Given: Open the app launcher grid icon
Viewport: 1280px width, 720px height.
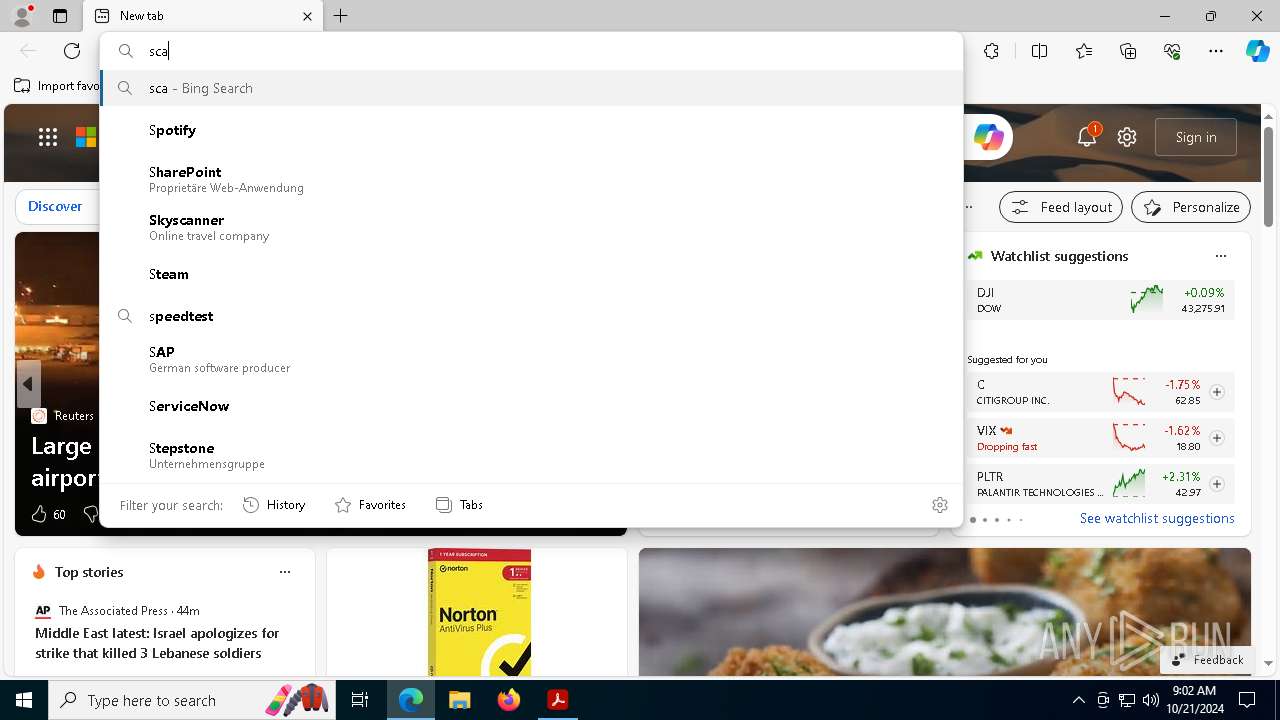Looking at the screenshot, I should tap(48, 137).
